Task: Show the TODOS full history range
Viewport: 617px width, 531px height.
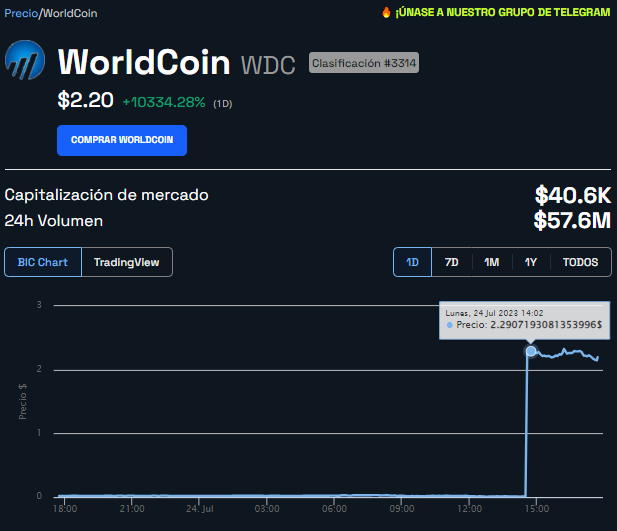Action: tap(580, 262)
